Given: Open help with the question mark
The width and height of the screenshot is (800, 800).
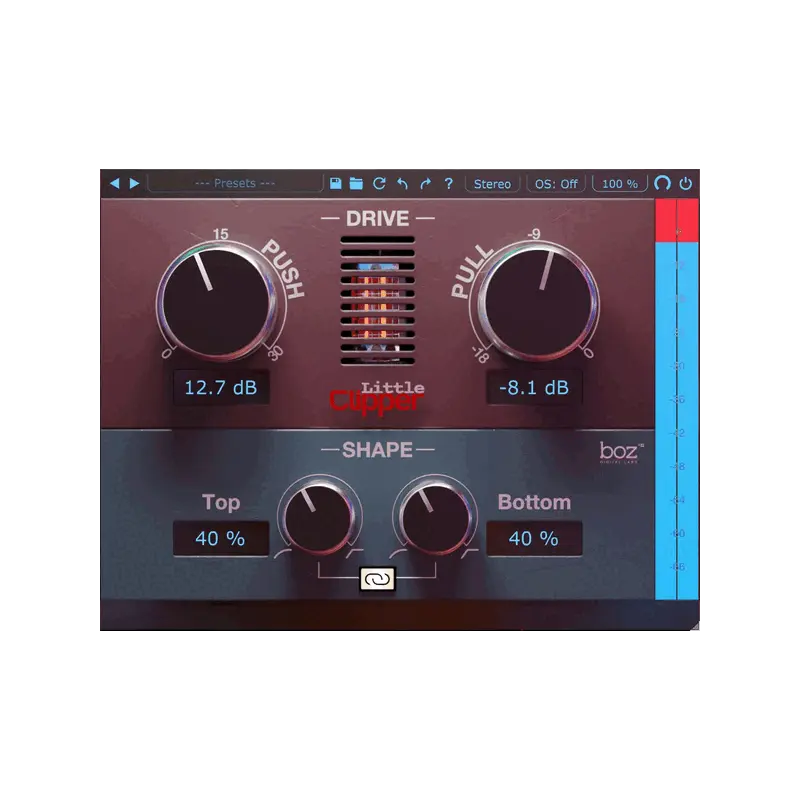Looking at the screenshot, I should (x=448, y=183).
